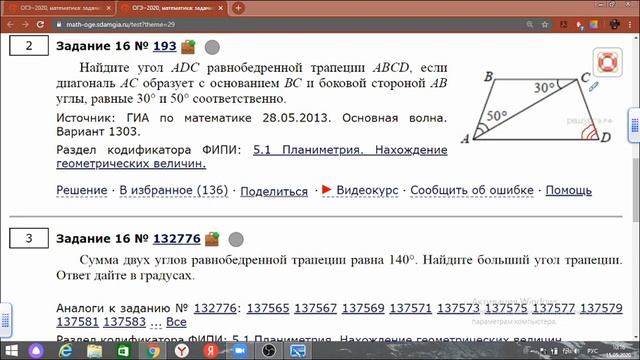Open Internet Explorer from the taskbar

tap(65, 351)
